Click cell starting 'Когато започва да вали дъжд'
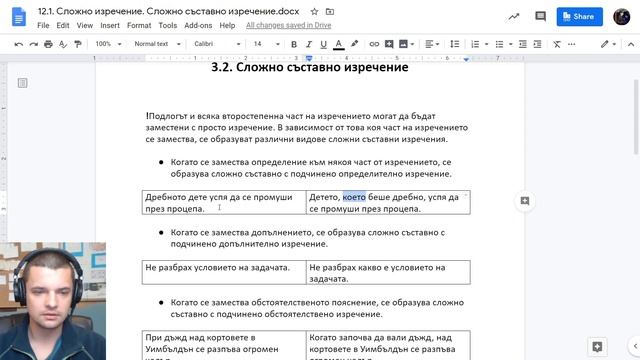Screen dimensions: 640x360 [x=388, y=345]
